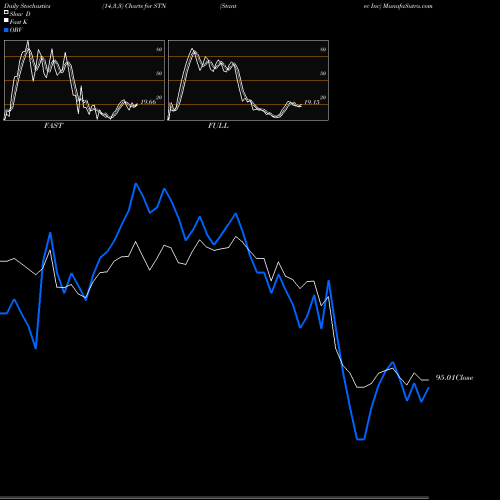Click the FULL stochastic chart thumbnail

pyautogui.click(x=248, y=80)
